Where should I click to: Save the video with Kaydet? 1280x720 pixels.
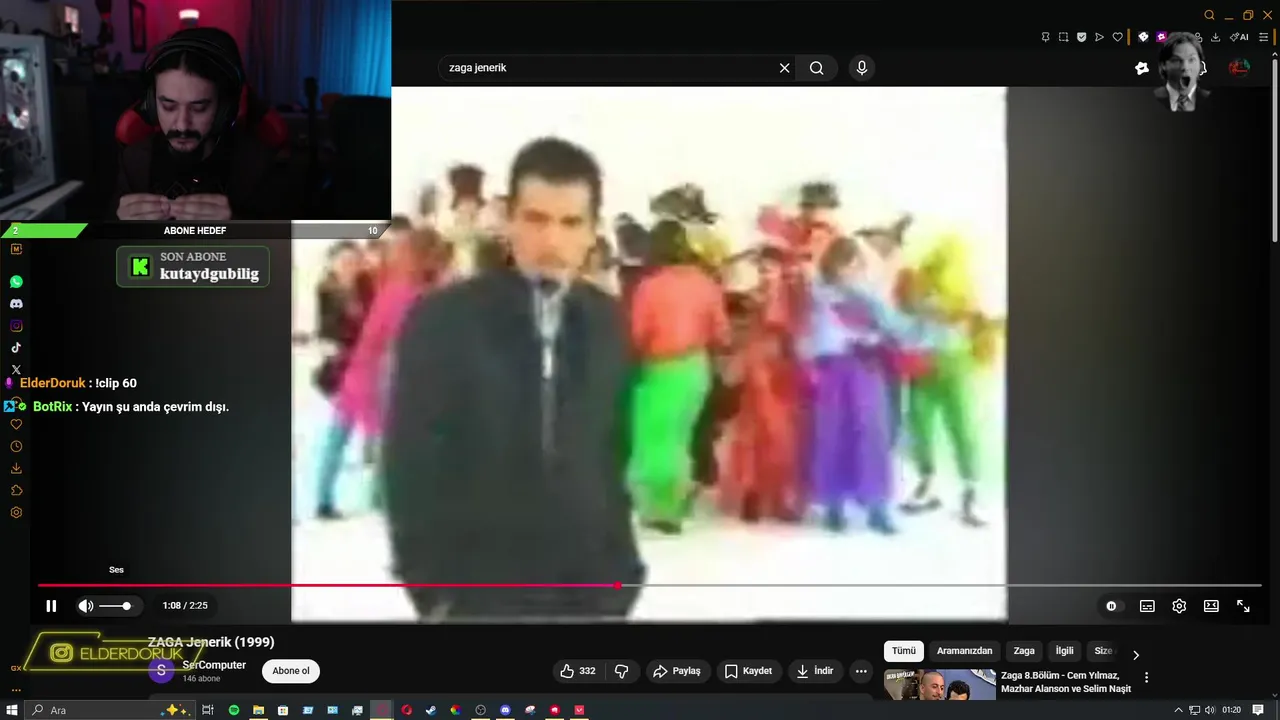click(x=749, y=671)
